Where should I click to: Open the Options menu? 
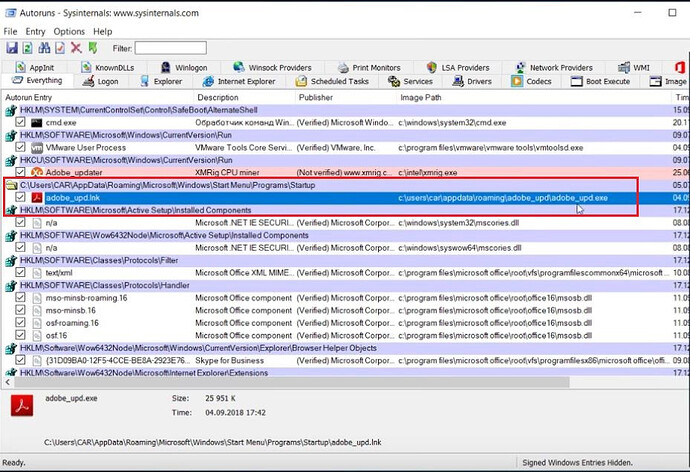coord(69,31)
